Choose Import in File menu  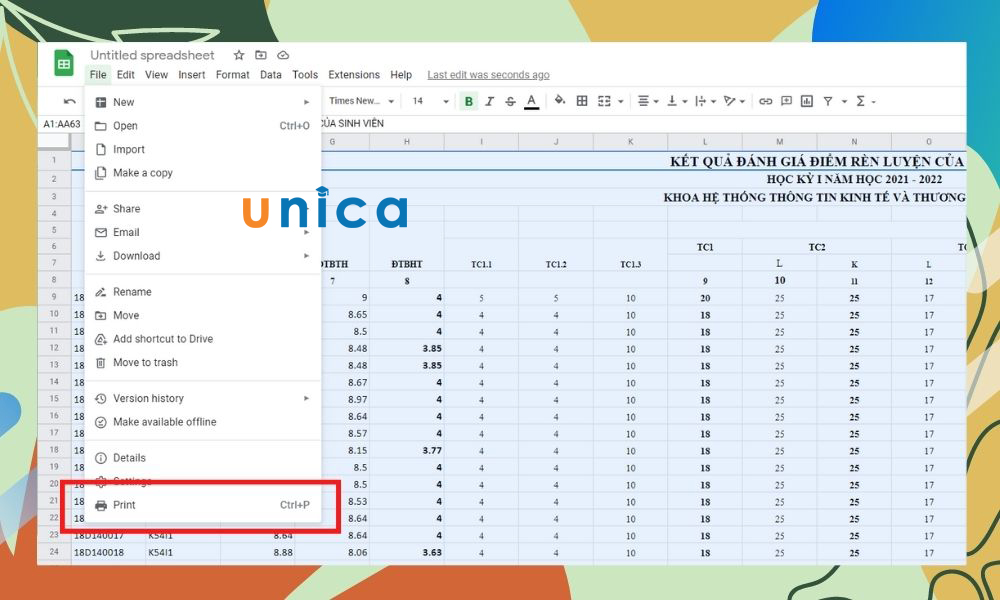click(203, 149)
